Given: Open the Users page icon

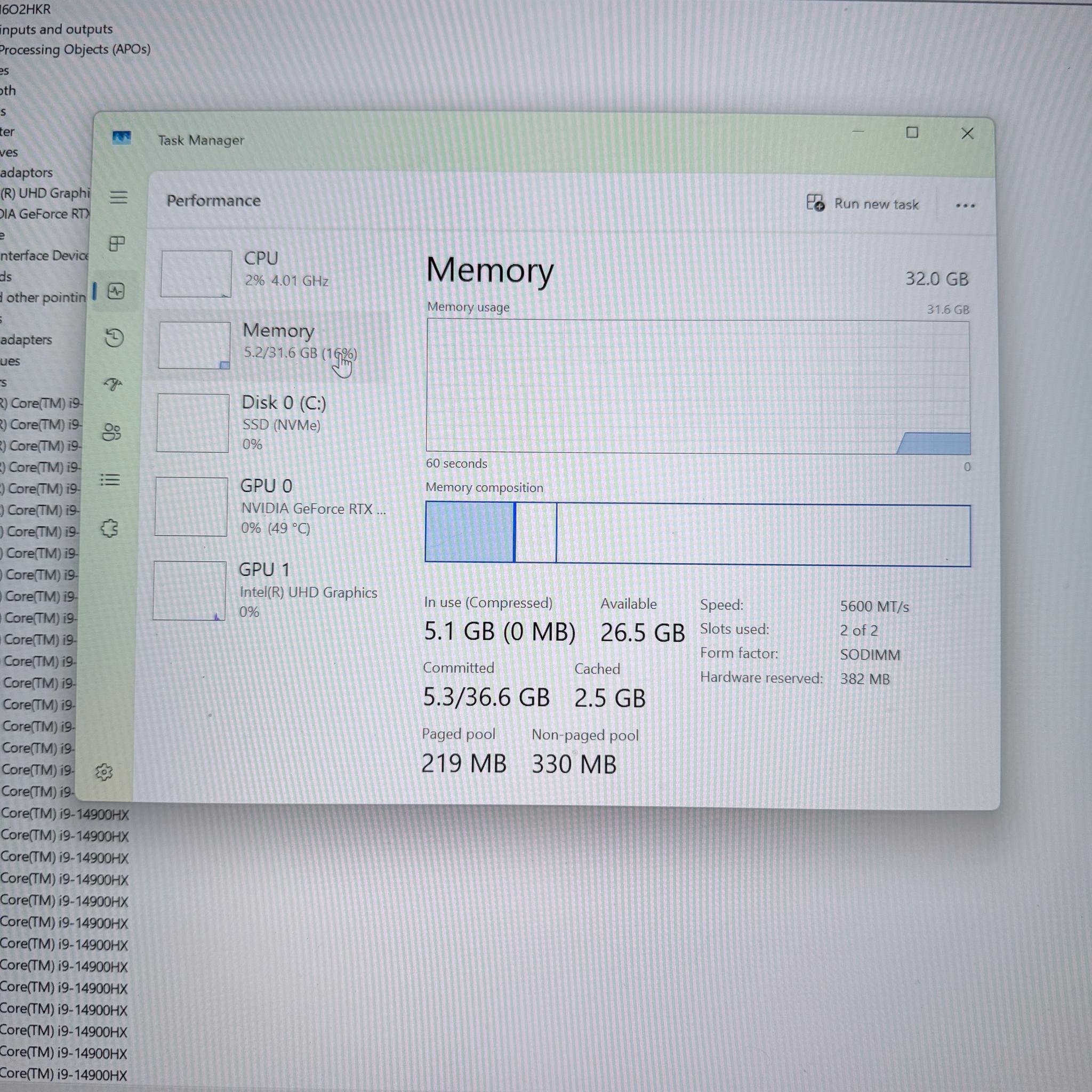Looking at the screenshot, I should point(111,432).
